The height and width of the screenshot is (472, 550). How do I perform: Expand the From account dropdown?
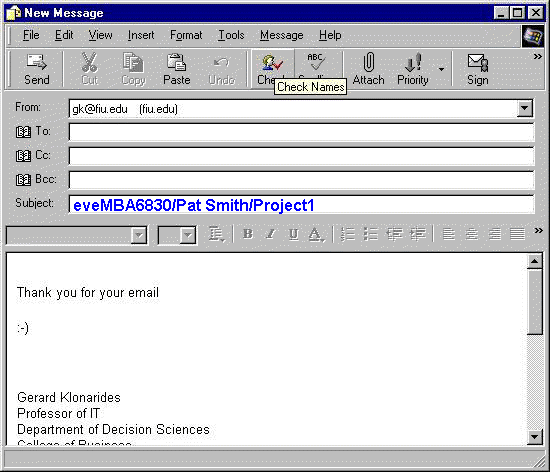click(x=524, y=109)
